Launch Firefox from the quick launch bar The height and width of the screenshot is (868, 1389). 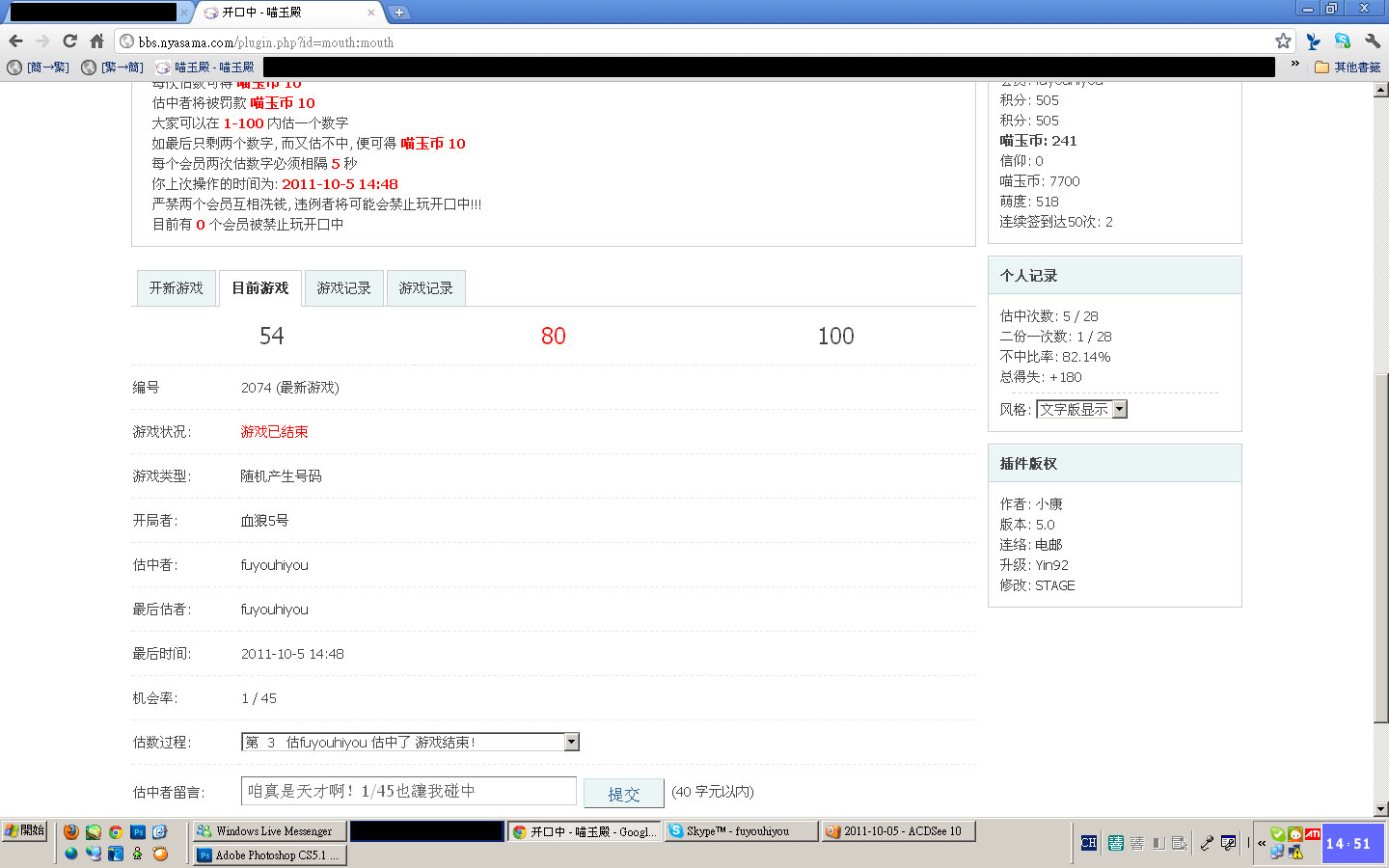[x=71, y=831]
